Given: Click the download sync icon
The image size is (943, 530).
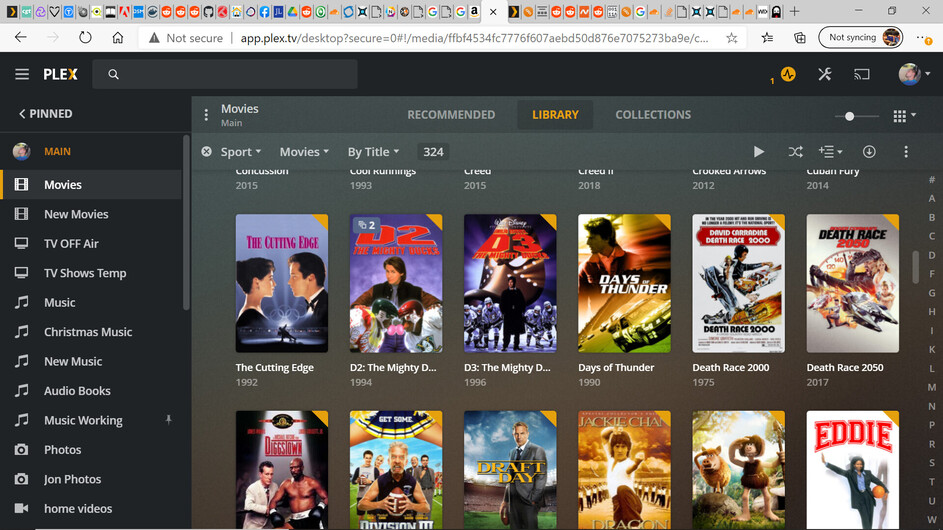Looking at the screenshot, I should 869,152.
